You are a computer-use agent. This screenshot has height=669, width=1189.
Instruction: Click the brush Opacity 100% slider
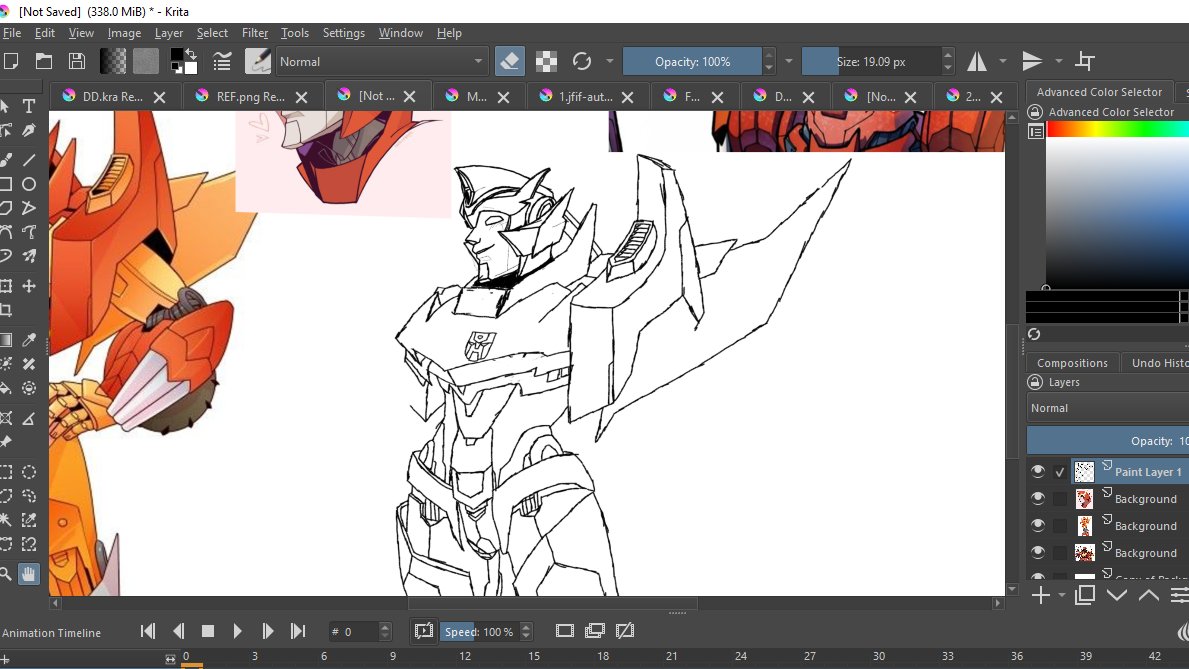point(692,61)
